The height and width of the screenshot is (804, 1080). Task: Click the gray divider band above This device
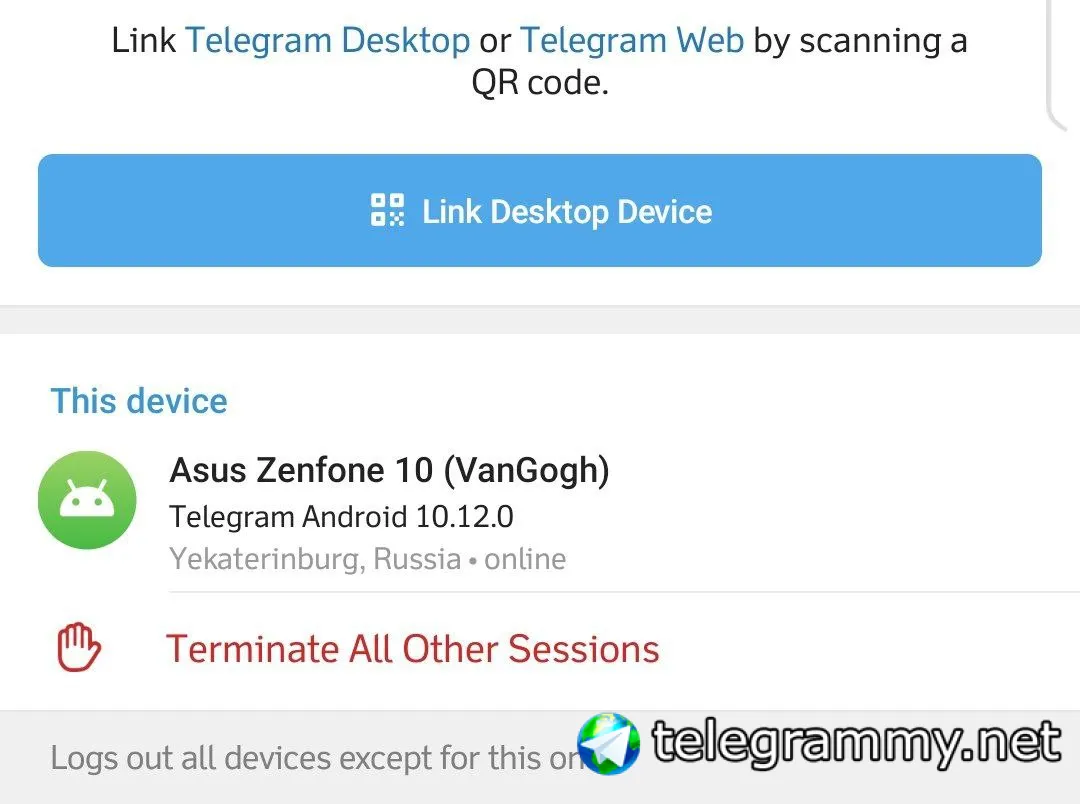(540, 320)
